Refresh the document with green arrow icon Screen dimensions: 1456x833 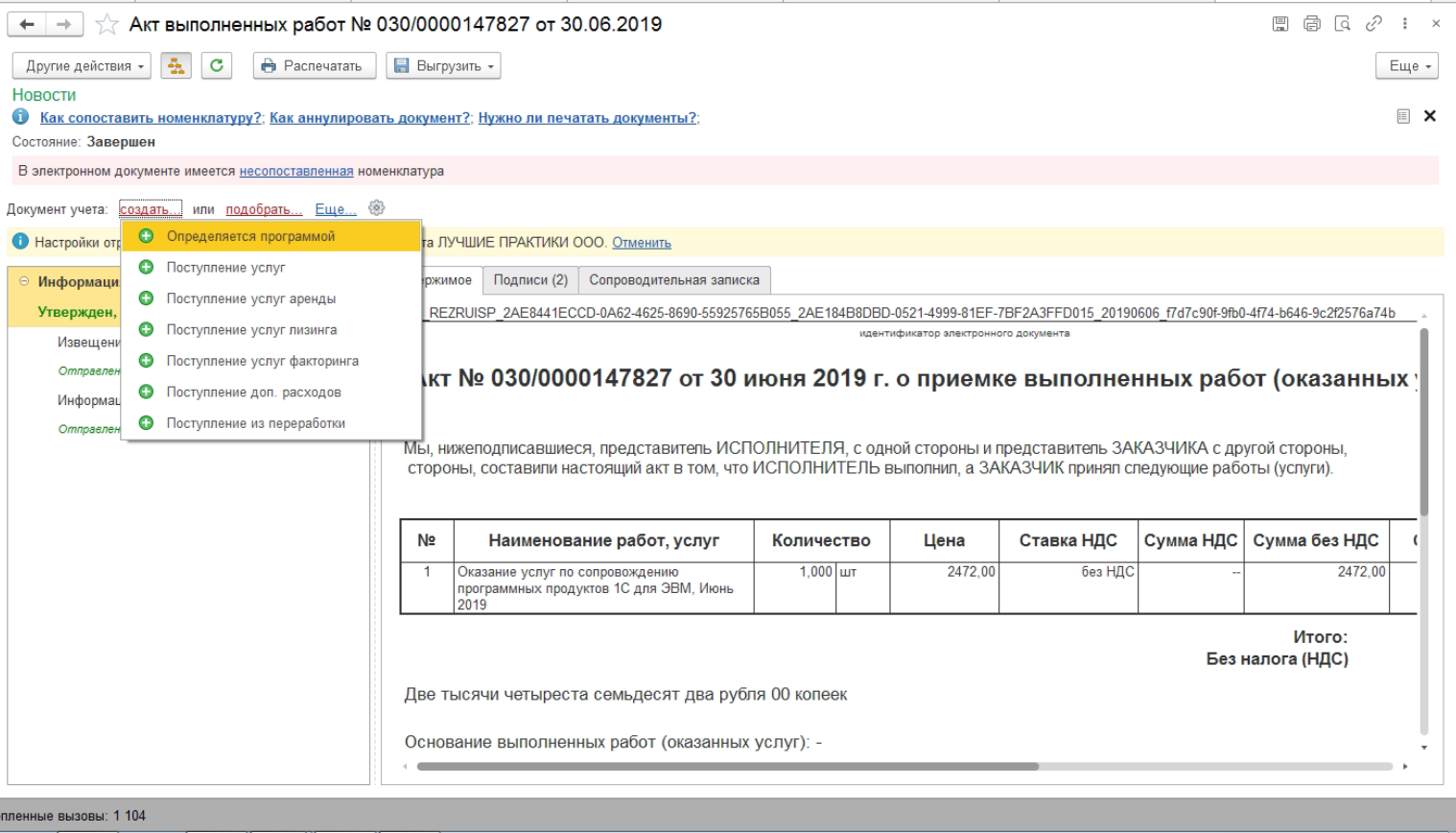217,65
